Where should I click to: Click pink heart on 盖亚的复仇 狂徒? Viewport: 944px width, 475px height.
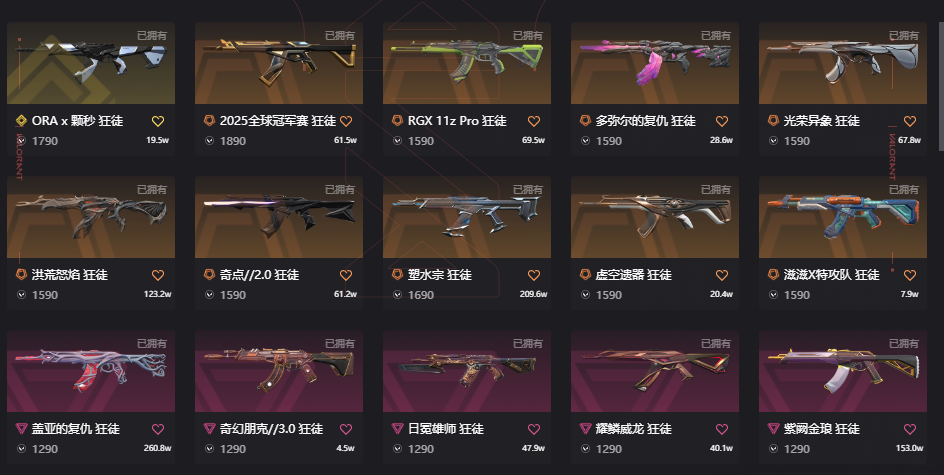pos(158,429)
